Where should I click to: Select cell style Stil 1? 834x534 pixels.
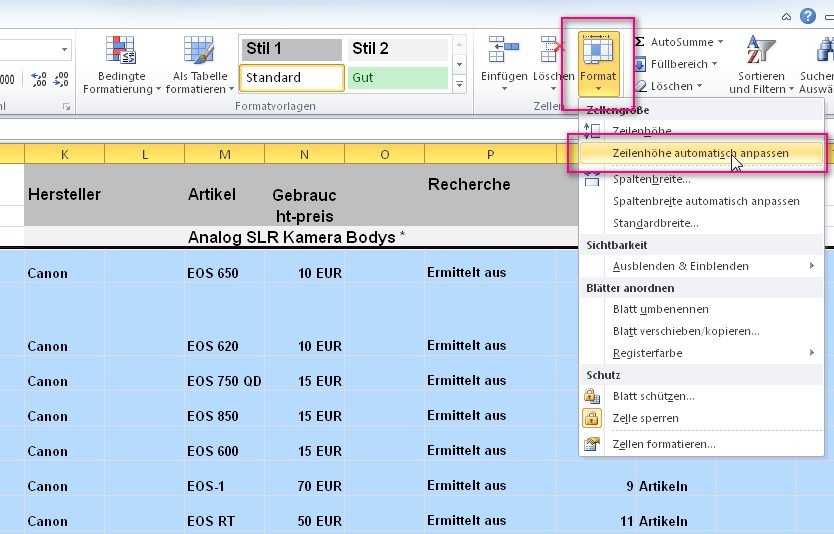(x=291, y=49)
